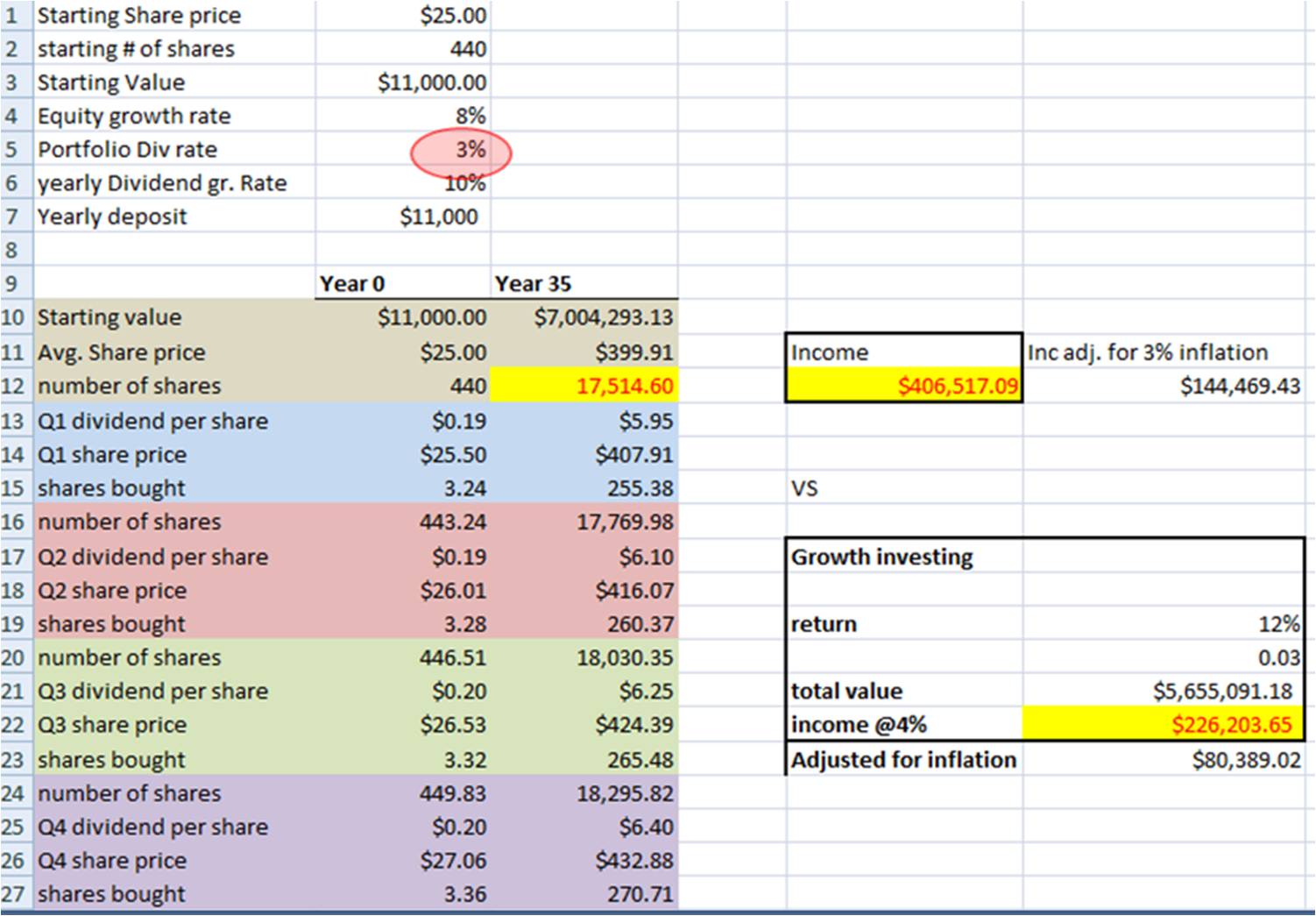Select the Q4 dividend per share $6.40 cell
The width and height of the screenshot is (1316, 916).
point(584,827)
